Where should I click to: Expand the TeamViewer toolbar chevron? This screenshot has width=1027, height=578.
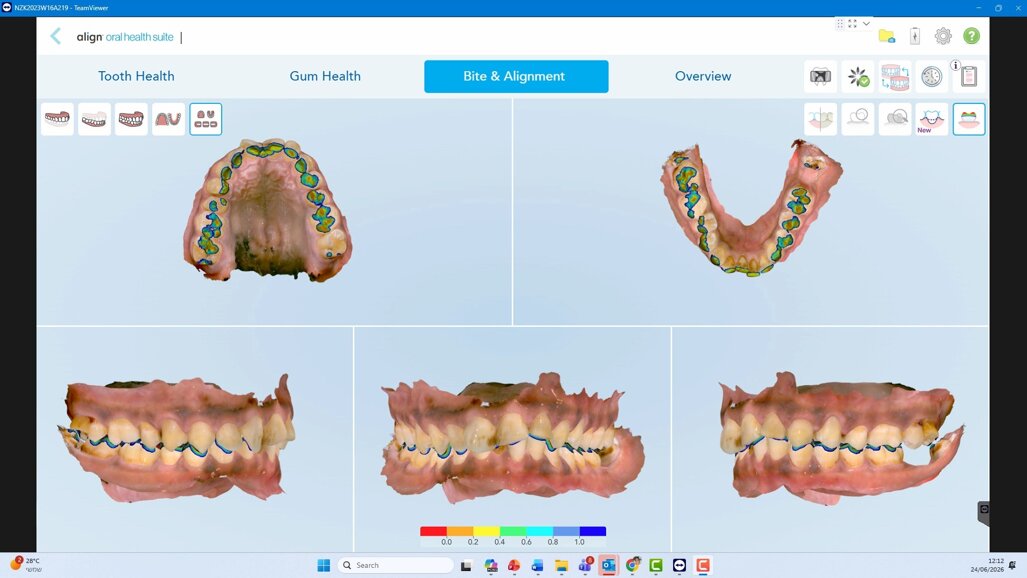tap(866, 24)
